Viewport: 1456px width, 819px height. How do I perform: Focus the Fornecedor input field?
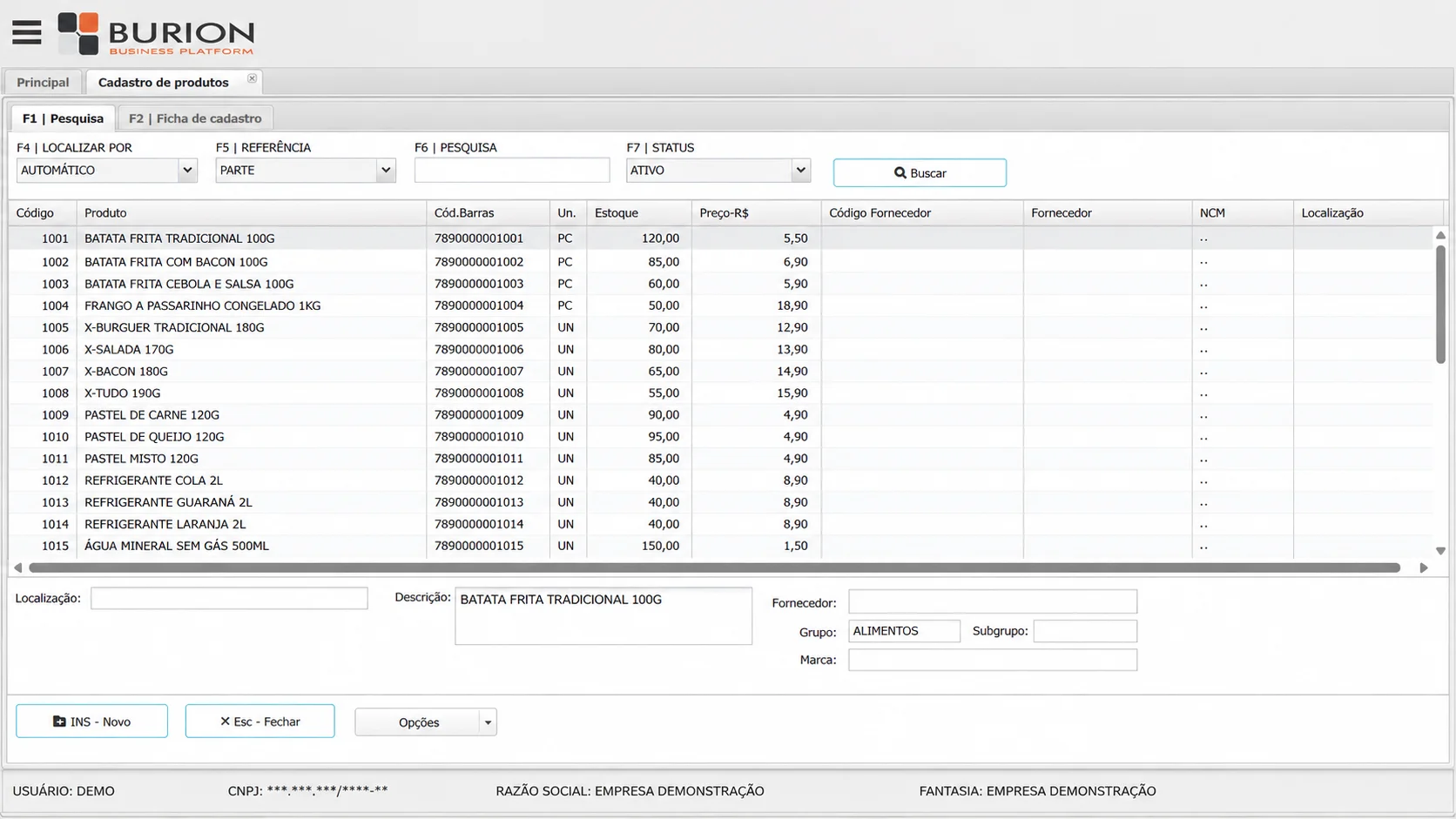(993, 601)
